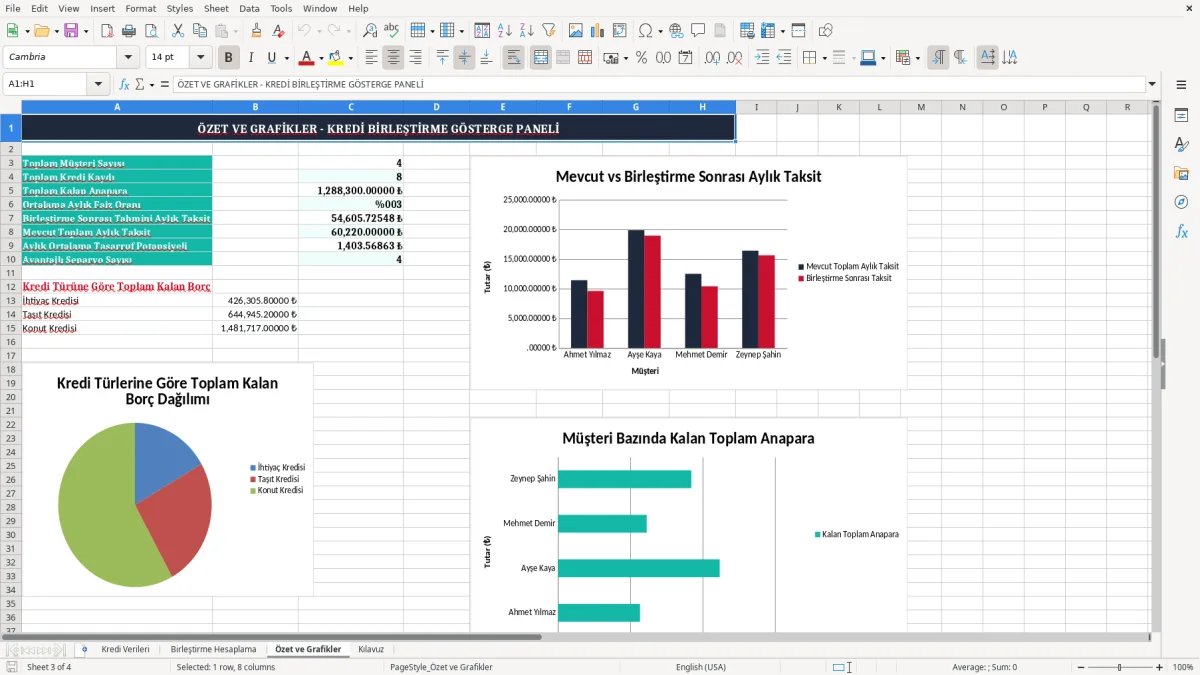1200x675 pixels.
Task: Sort Descending icon
Action: coord(526,31)
